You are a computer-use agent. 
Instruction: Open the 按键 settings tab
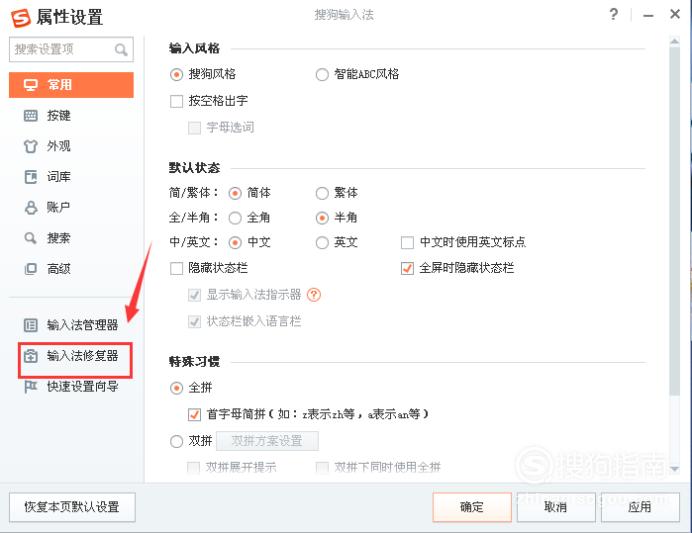coord(71,116)
